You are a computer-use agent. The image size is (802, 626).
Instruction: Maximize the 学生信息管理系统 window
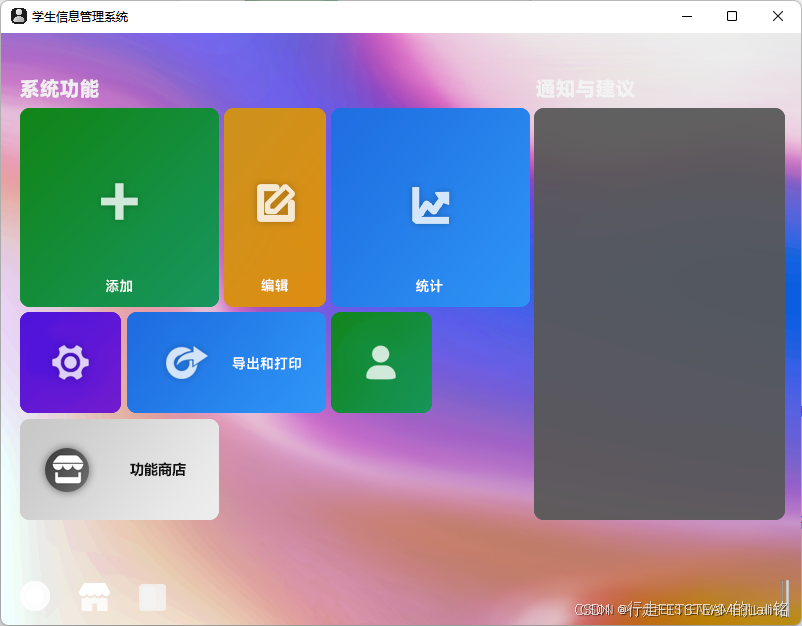click(x=732, y=16)
